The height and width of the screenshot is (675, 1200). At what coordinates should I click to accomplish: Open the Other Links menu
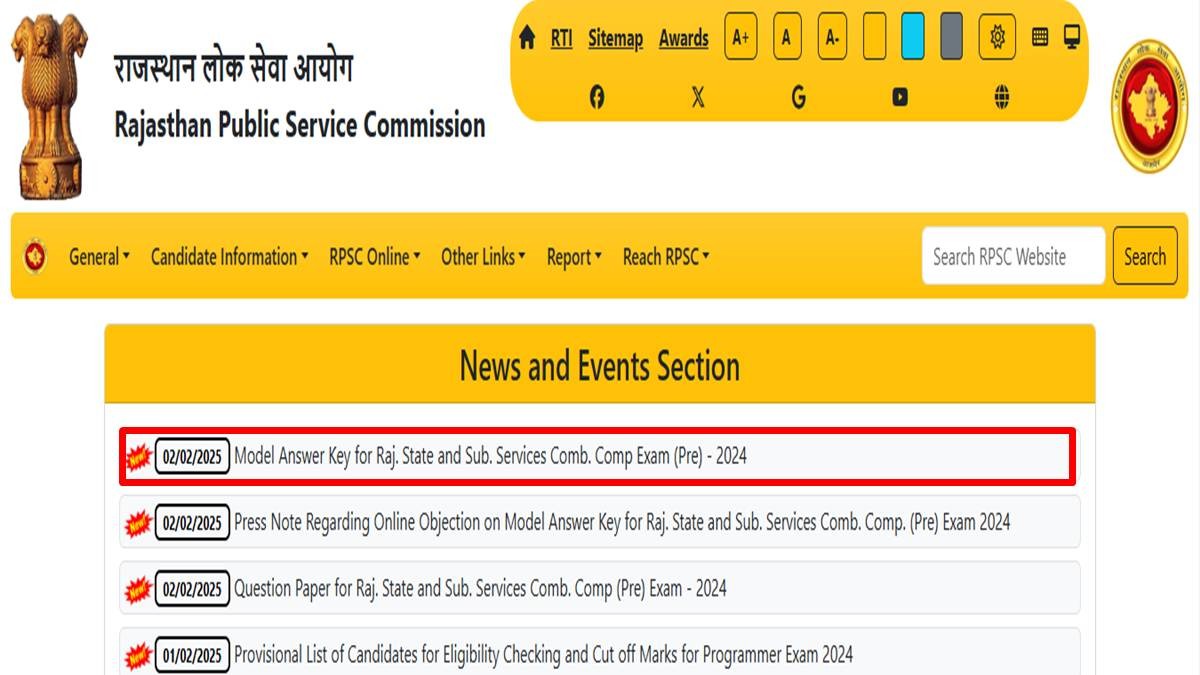483,257
